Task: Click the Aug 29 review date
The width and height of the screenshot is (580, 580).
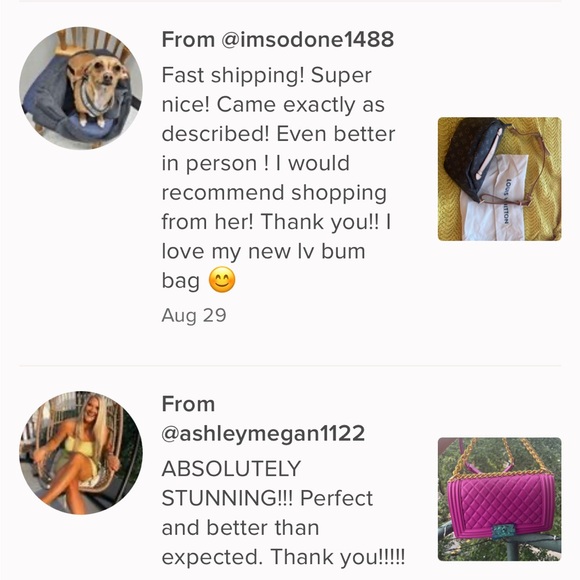Action: coord(194,316)
